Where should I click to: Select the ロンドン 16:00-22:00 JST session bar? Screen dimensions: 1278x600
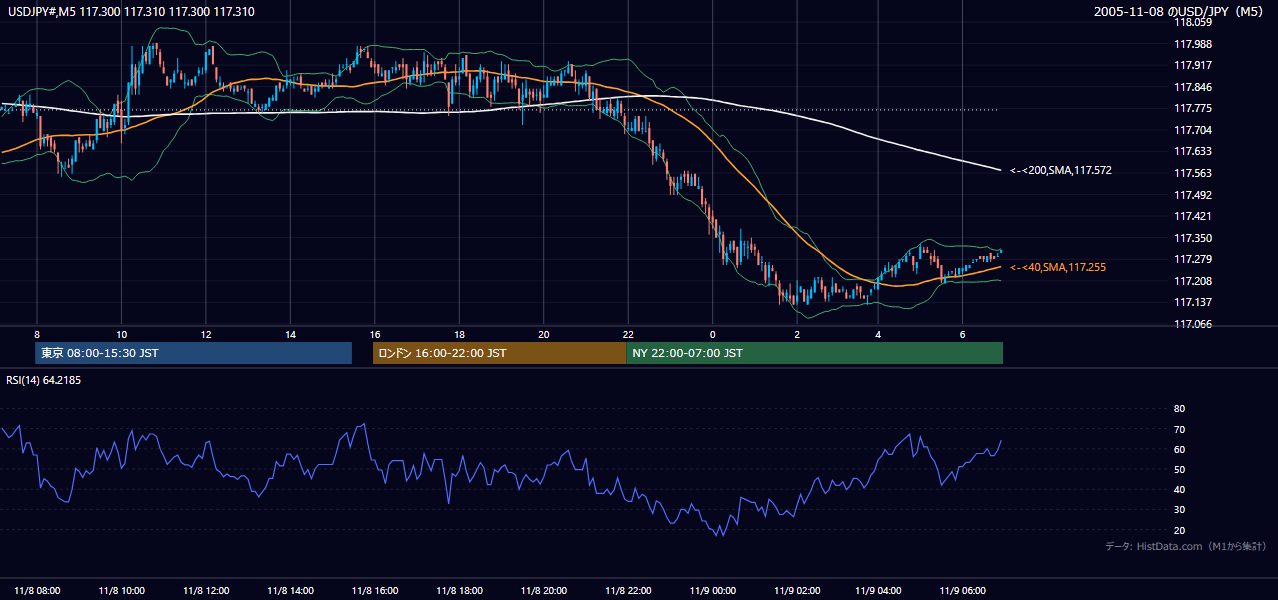499,353
